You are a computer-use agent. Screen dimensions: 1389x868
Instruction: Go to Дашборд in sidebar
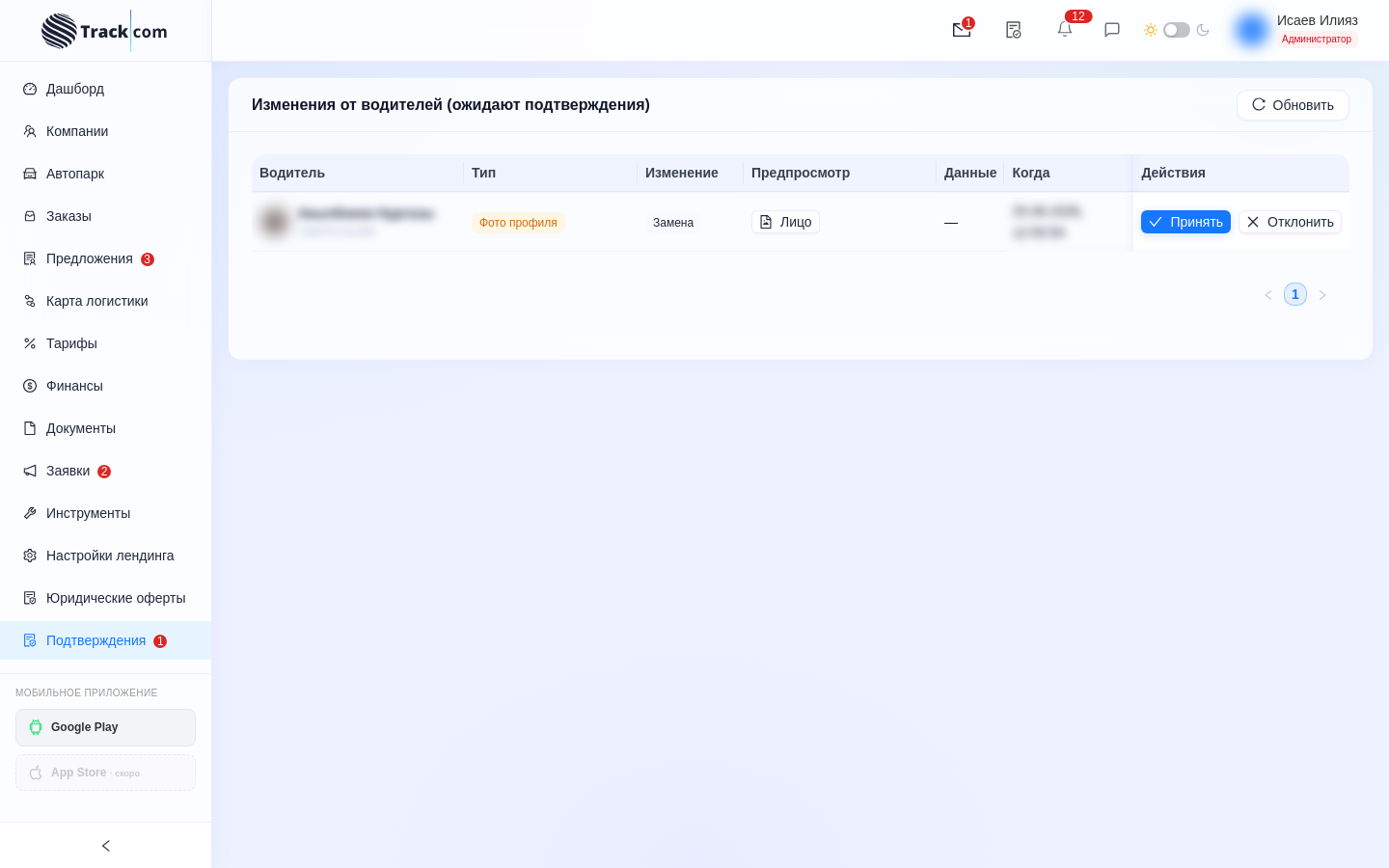pos(105,89)
